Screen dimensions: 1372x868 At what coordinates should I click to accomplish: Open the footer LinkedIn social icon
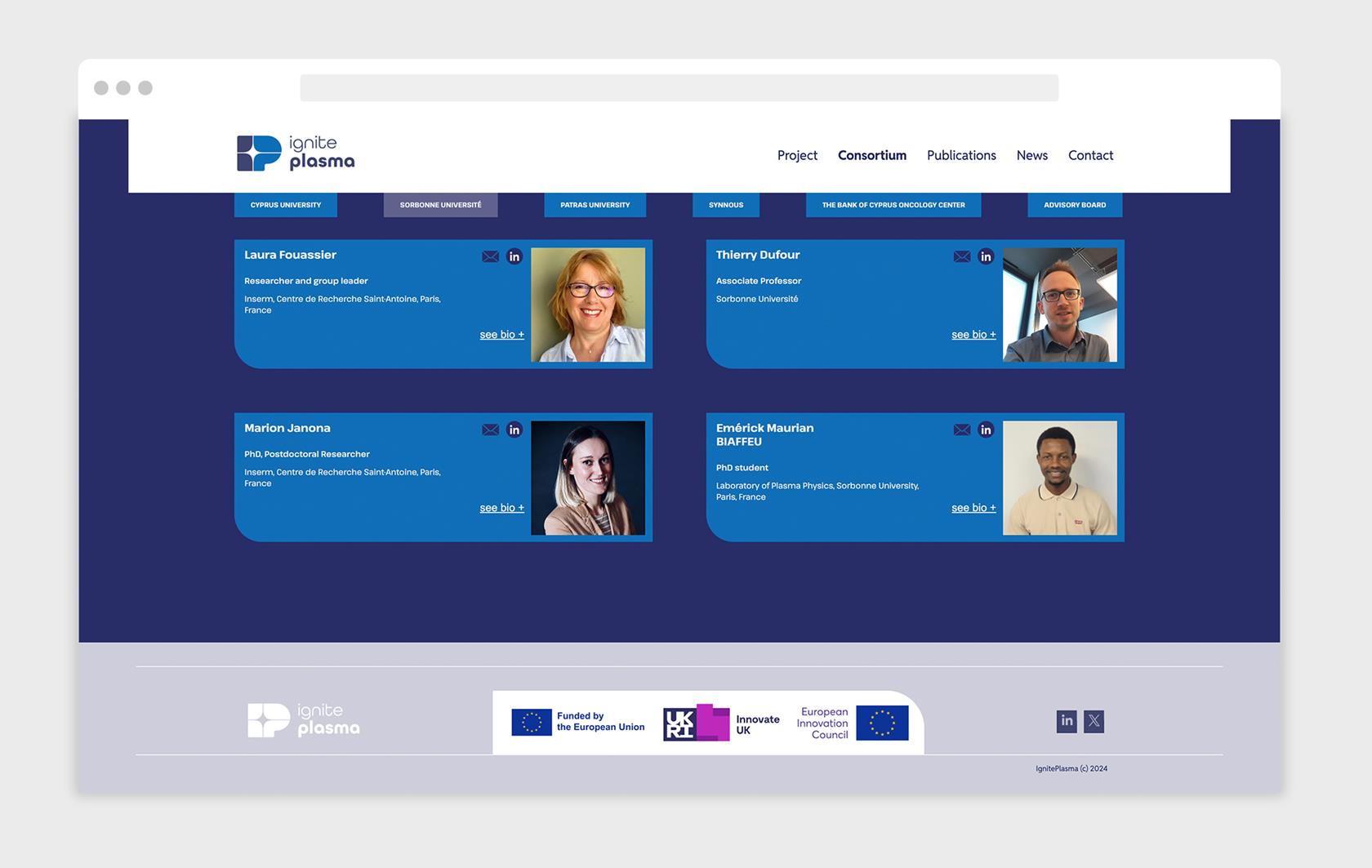[x=1067, y=721]
